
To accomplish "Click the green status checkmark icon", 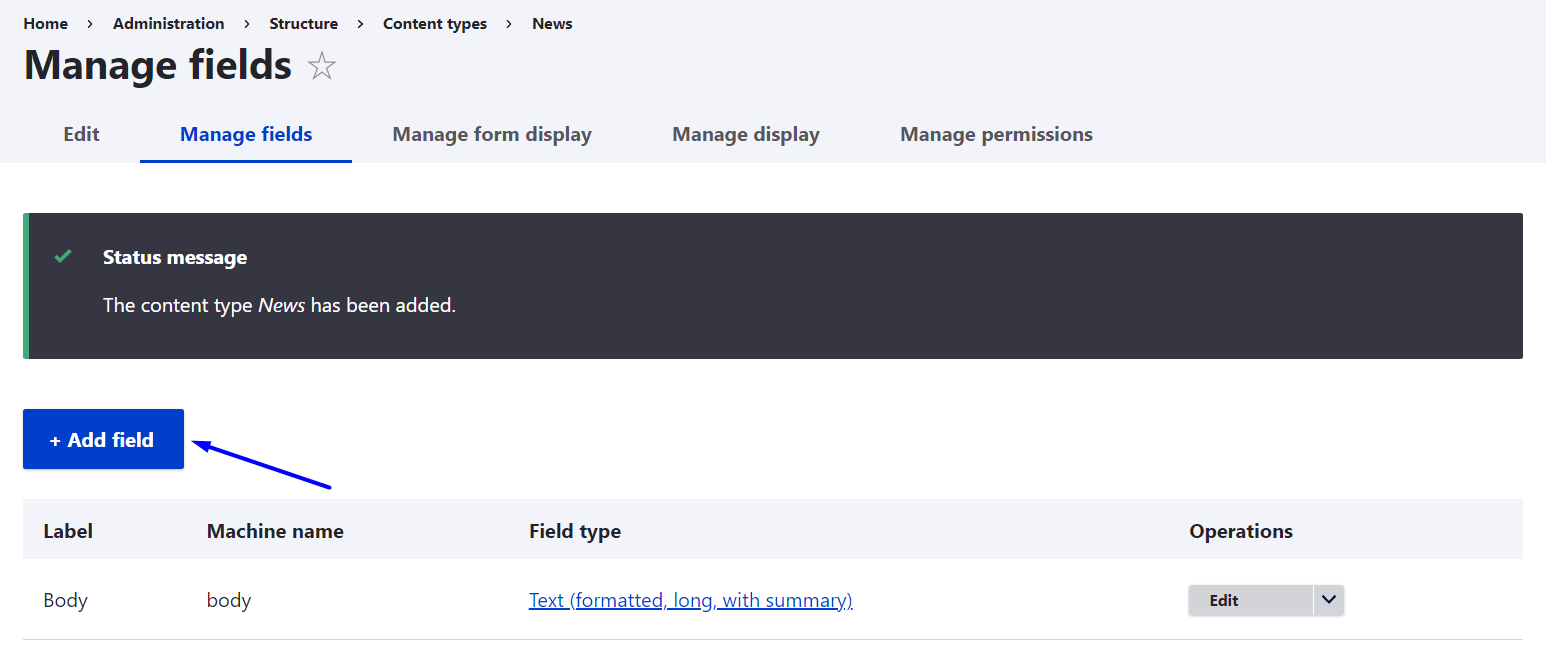I will pos(63,257).
